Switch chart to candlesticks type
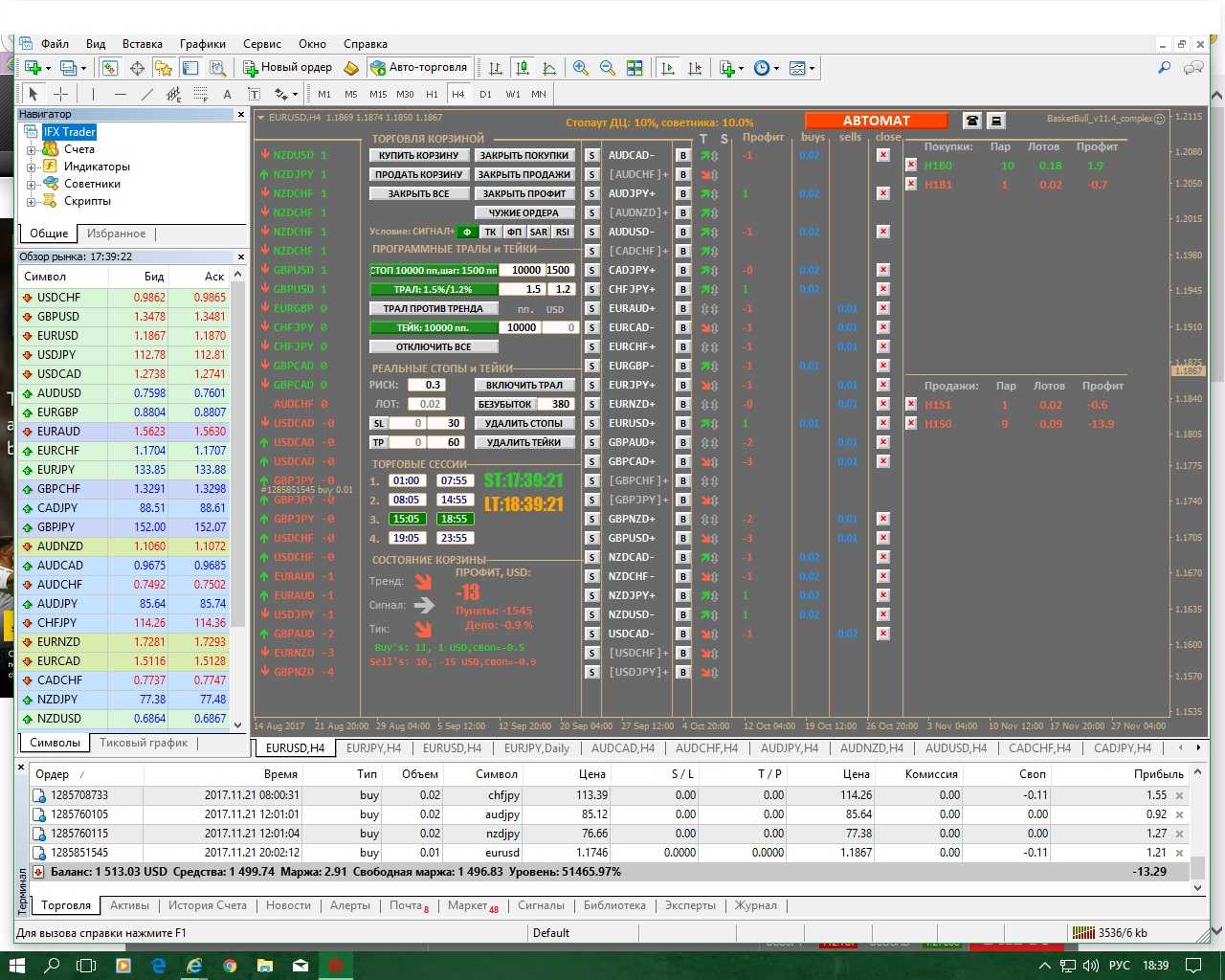1225x980 pixels. point(523,68)
